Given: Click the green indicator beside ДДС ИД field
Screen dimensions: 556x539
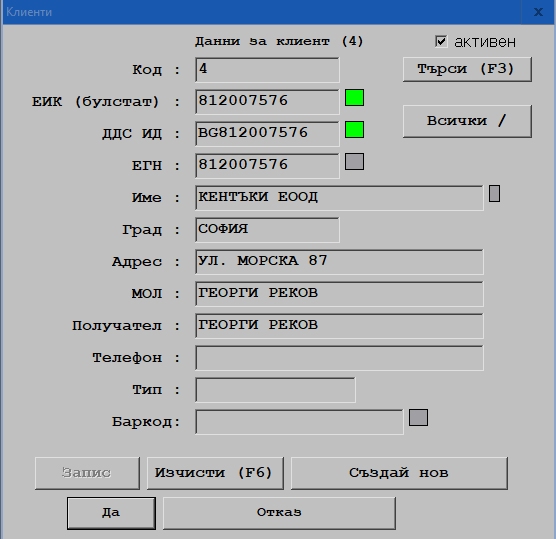Looking at the screenshot, I should [354, 130].
